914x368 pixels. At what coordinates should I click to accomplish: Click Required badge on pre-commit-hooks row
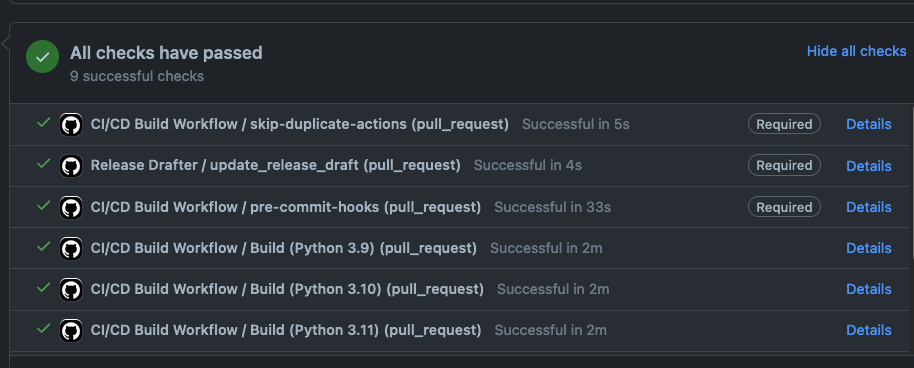[x=784, y=207]
